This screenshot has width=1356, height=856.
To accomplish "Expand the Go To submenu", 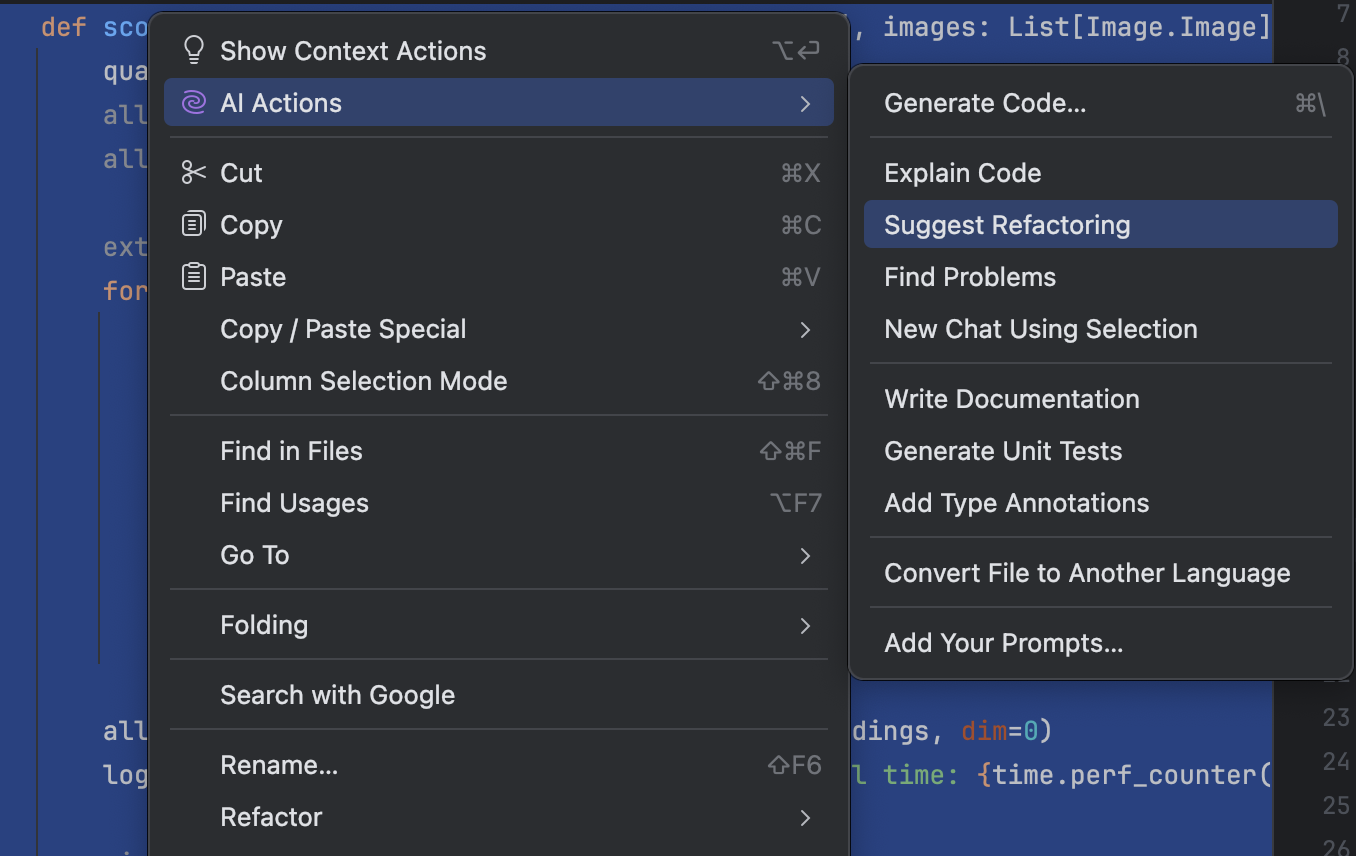I will click(806, 555).
